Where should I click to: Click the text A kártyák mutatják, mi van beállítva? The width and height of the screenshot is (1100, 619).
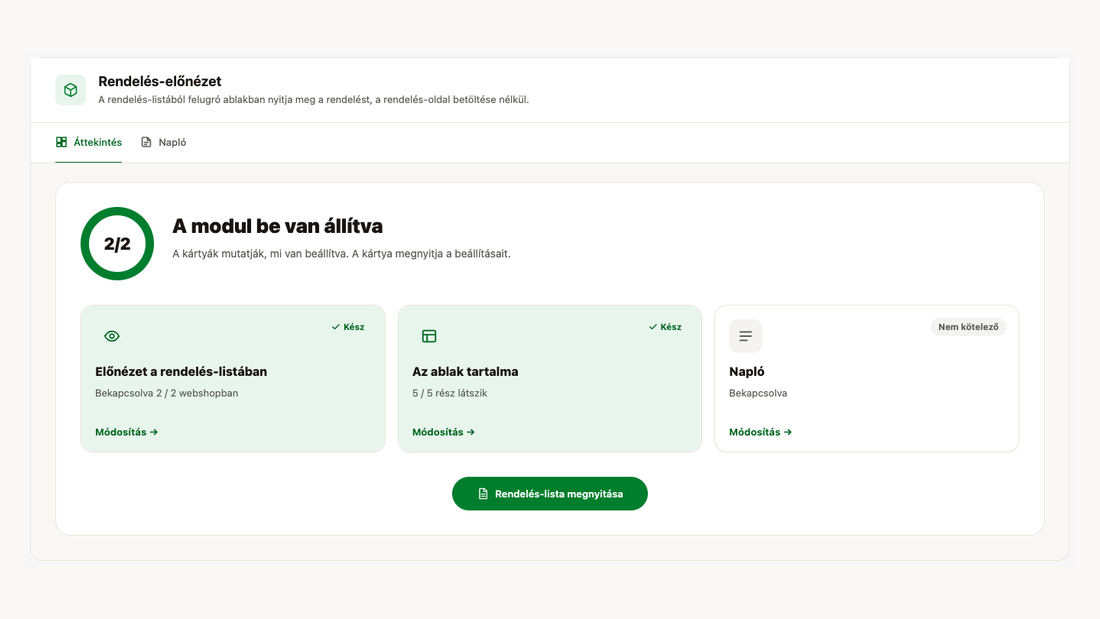click(x=260, y=253)
